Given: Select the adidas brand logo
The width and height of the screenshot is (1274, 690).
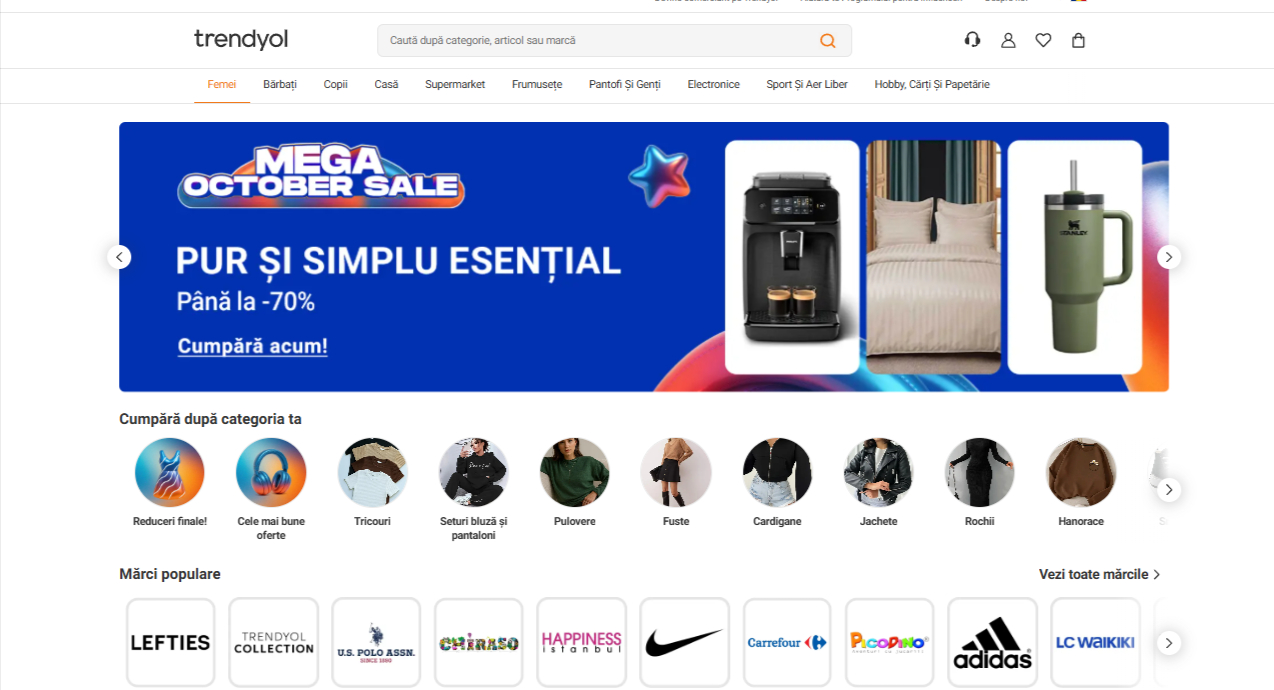Looking at the screenshot, I should [x=992, y=642].
